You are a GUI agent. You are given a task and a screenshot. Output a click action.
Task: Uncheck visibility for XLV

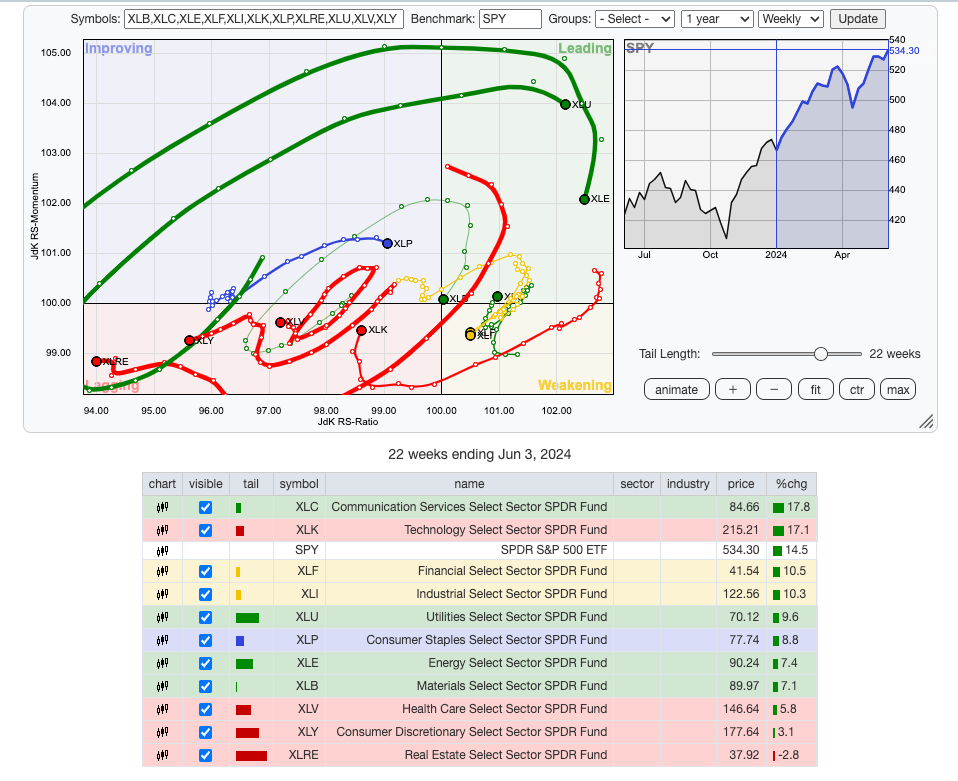(x=205, y=709)
